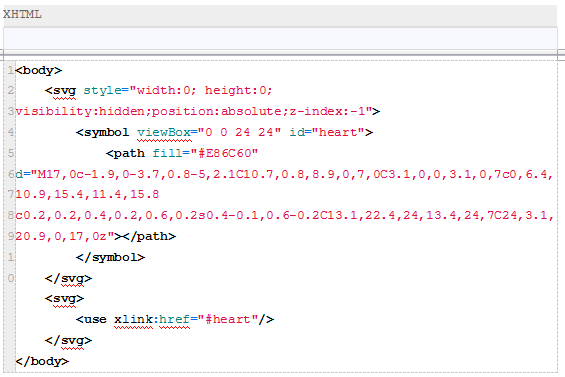Click line number 4 in the gutter

(11, 132)
